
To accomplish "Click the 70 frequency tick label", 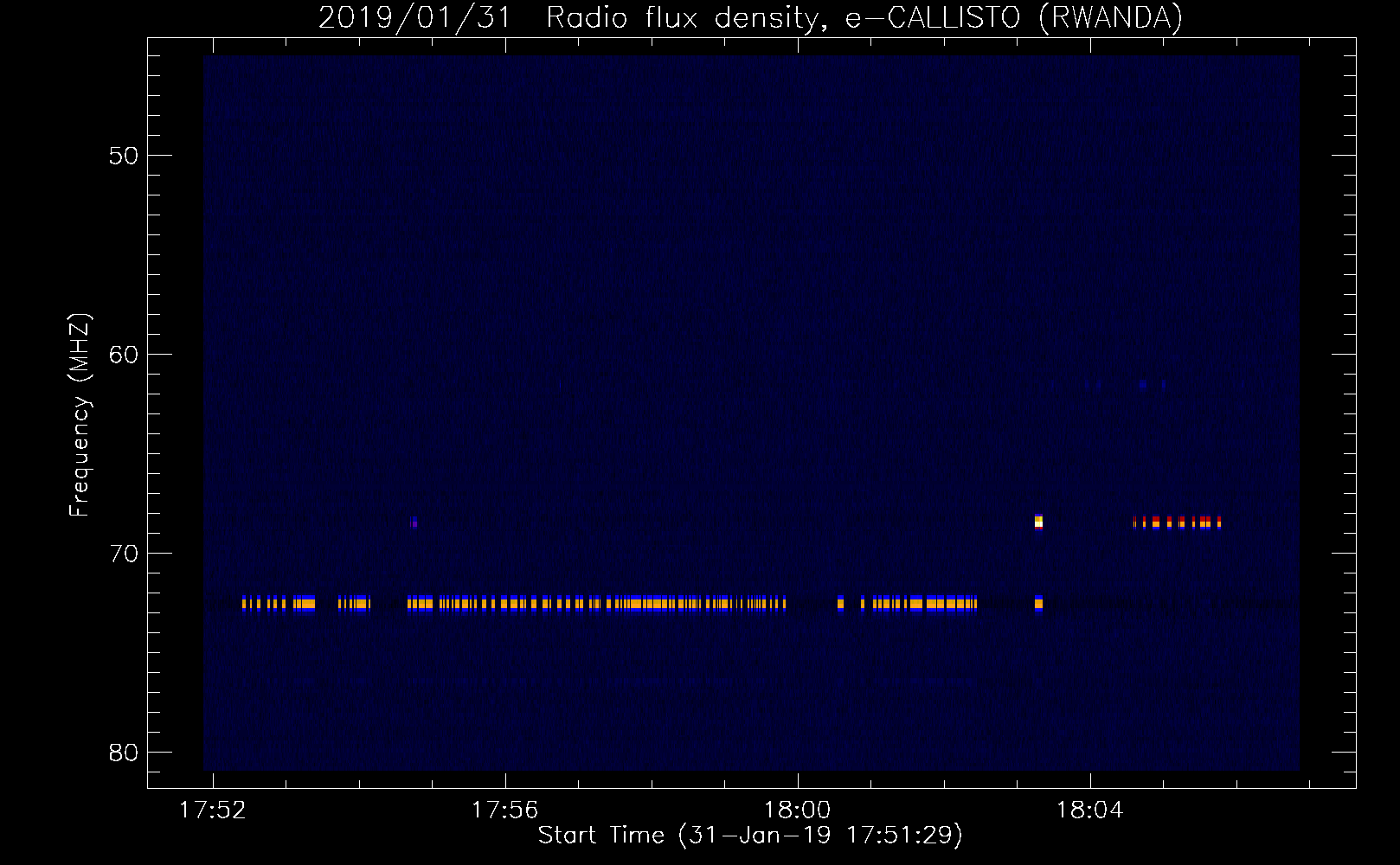I will coord(123,554).
